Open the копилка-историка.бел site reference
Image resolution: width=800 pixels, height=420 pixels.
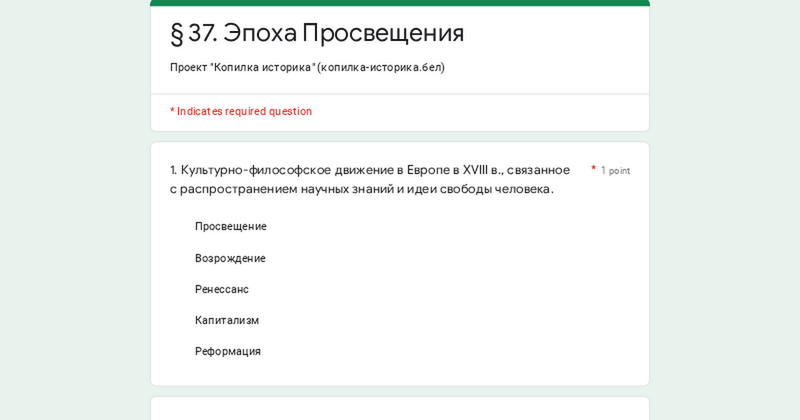click(x=381, y=67)
